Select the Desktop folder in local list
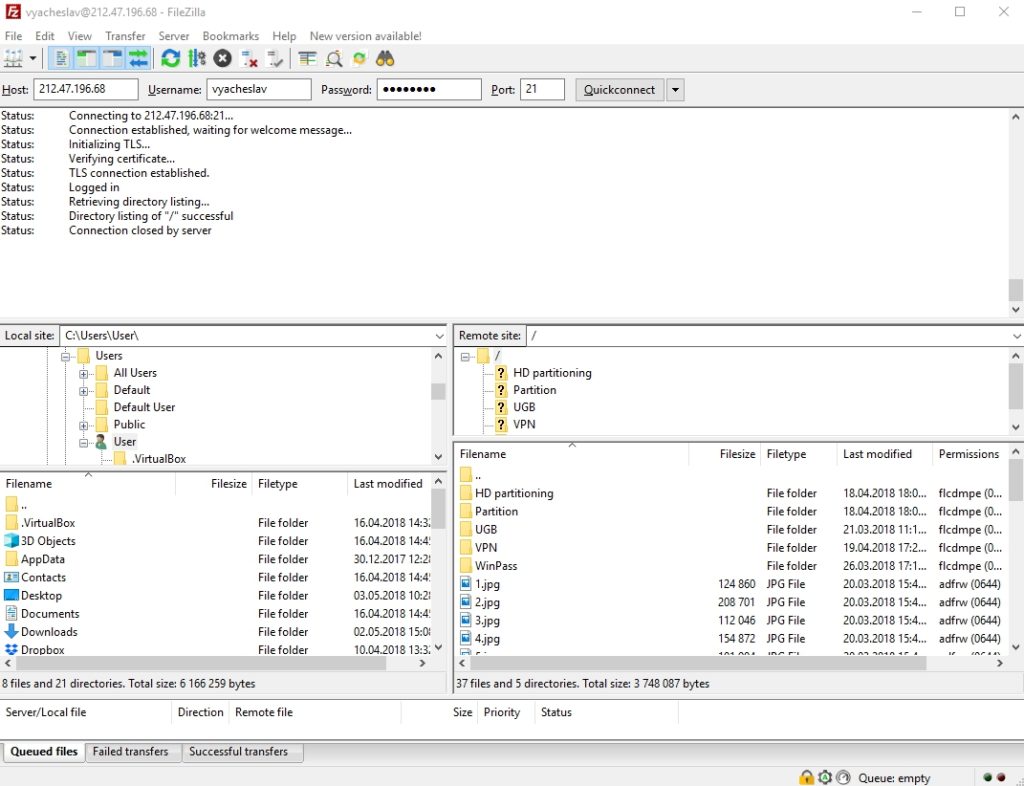The height and width of the screenshot is (786, 1024). pos(41,595)
